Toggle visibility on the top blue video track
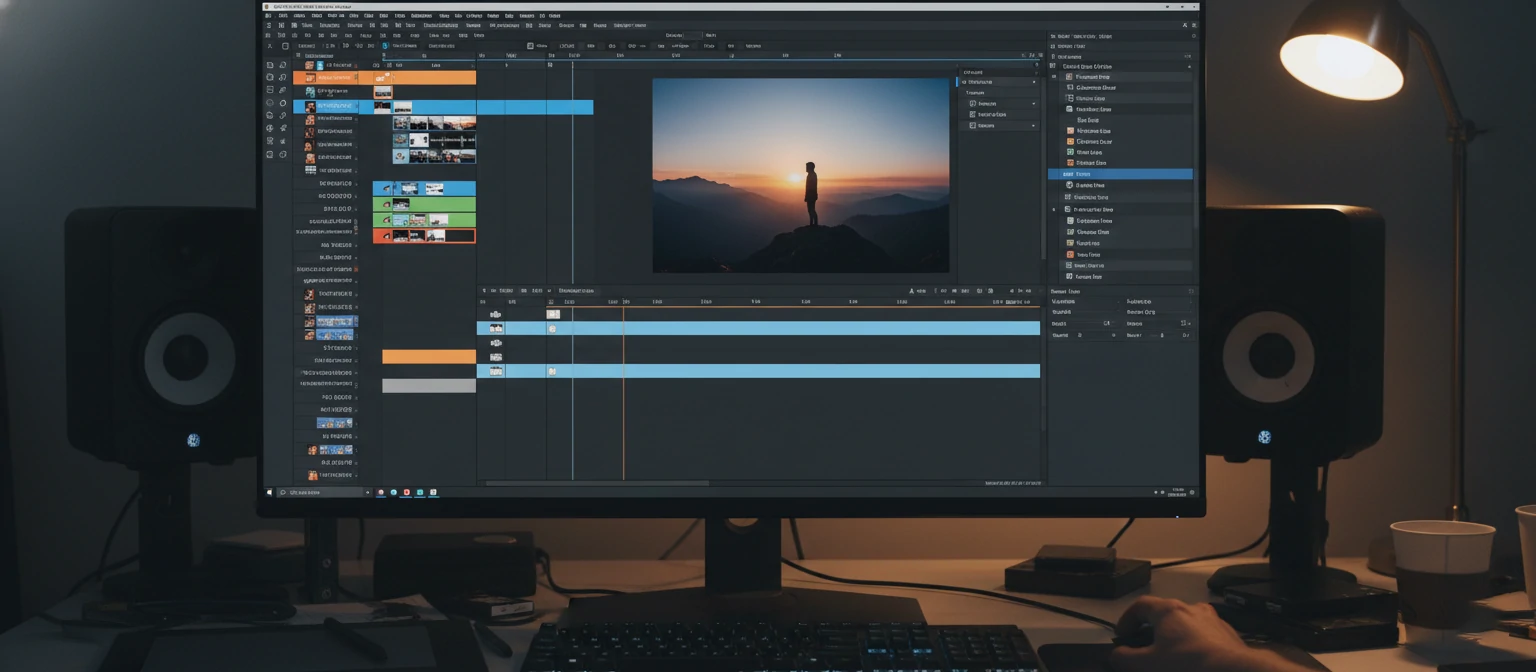 pyautogui.click(x=497, y=327)
